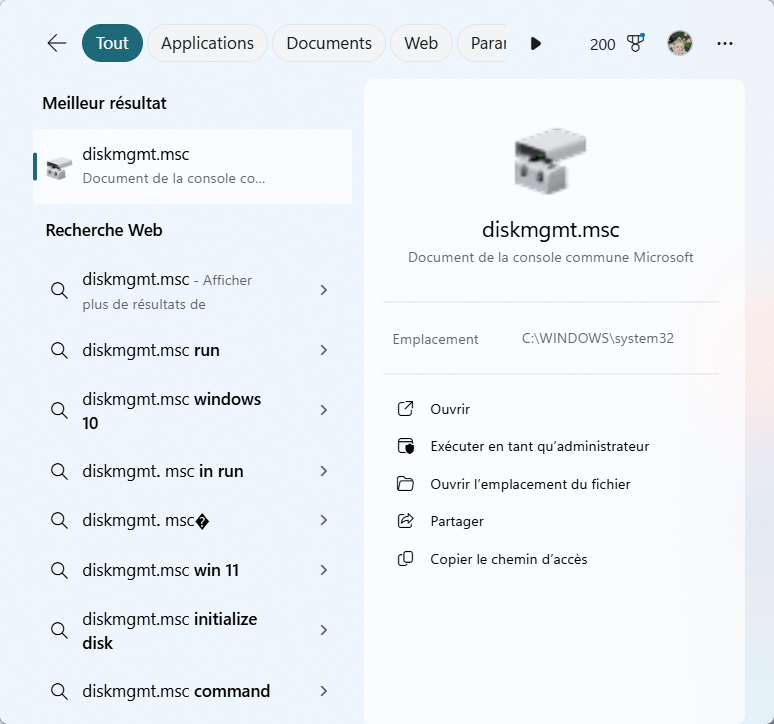The height and width of the screenshot is (724, 774).
Task: Select suggestion diskmgmt.msc command
Action: coord(193,691)
